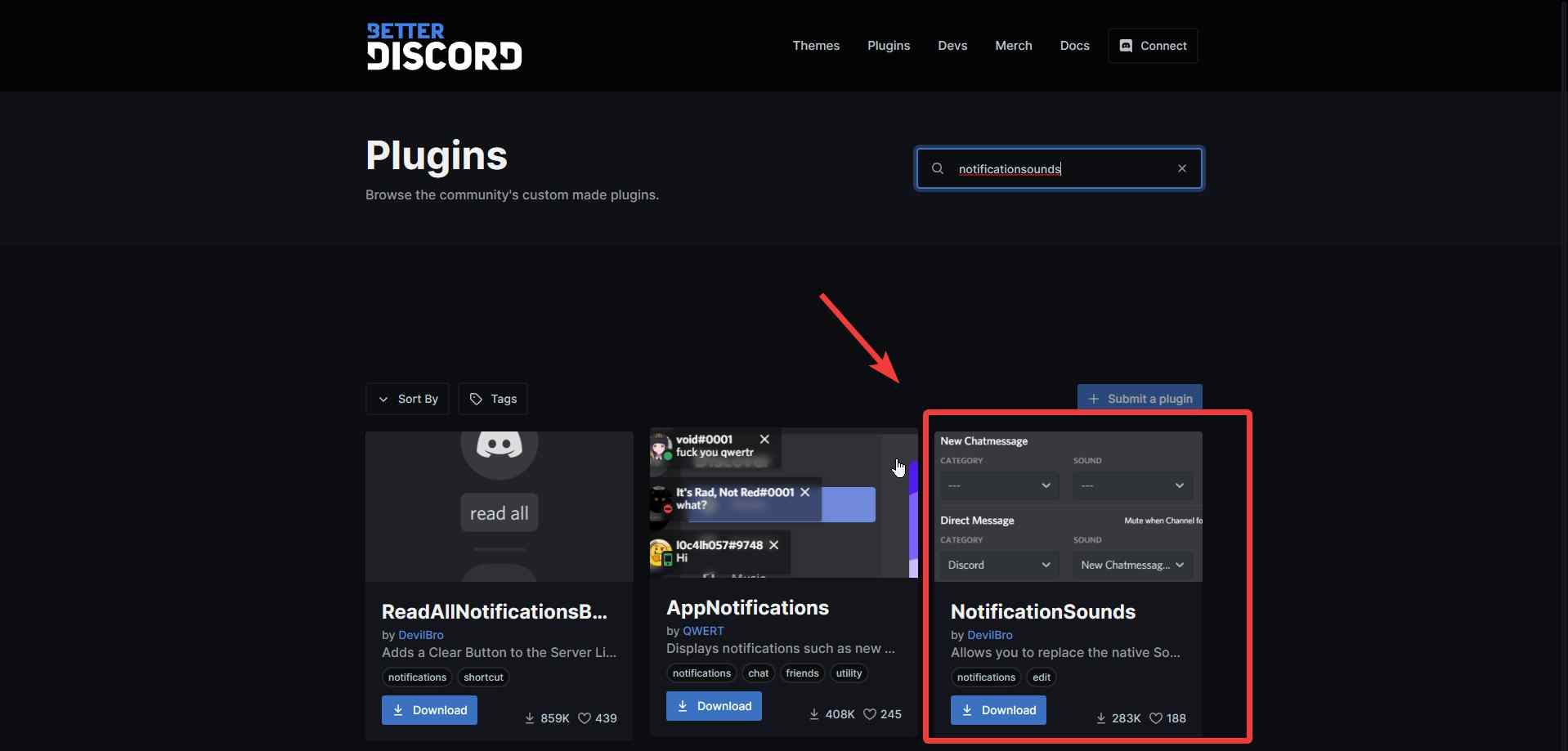1568x751 pixels.
Task: Download the AppNotifications plugin
Action: (x=714, y=706)
